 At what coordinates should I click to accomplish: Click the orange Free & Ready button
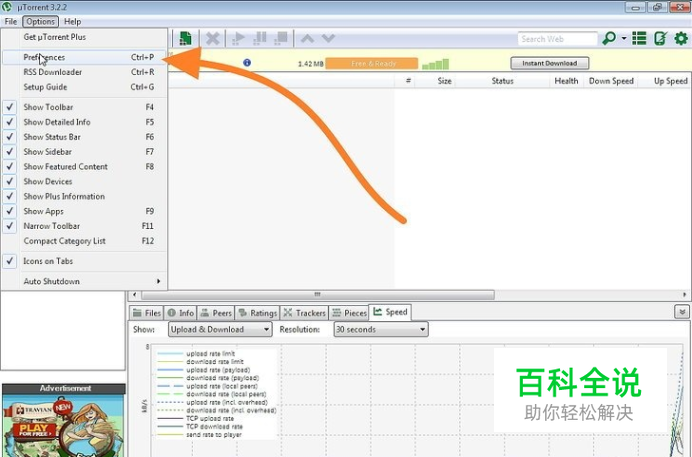[372, 64]
